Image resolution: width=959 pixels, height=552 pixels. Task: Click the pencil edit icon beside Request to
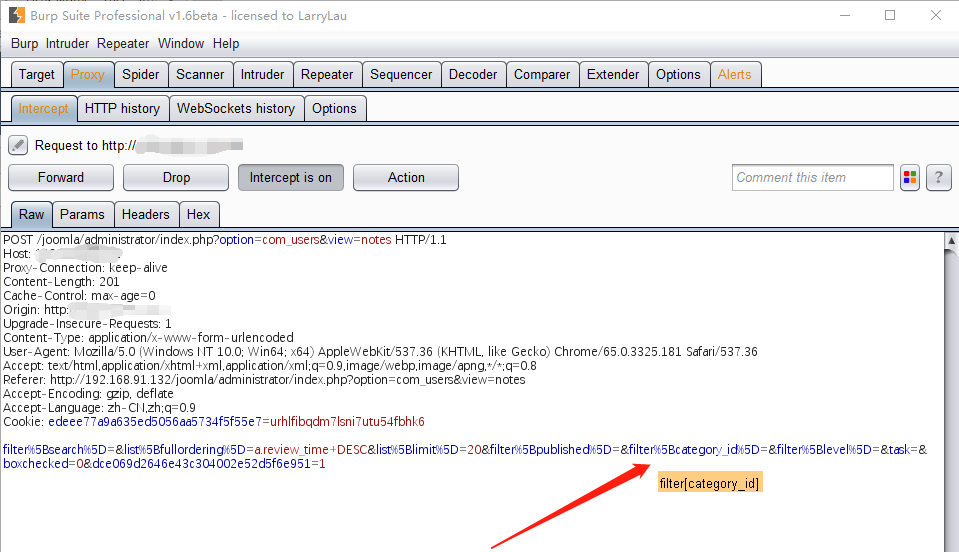(x=18, y=145)
